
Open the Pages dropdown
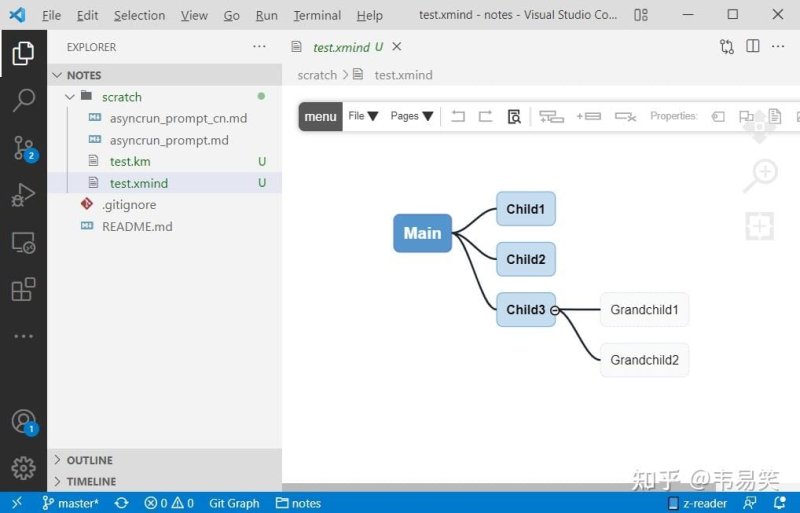click(x=412, y=116)
